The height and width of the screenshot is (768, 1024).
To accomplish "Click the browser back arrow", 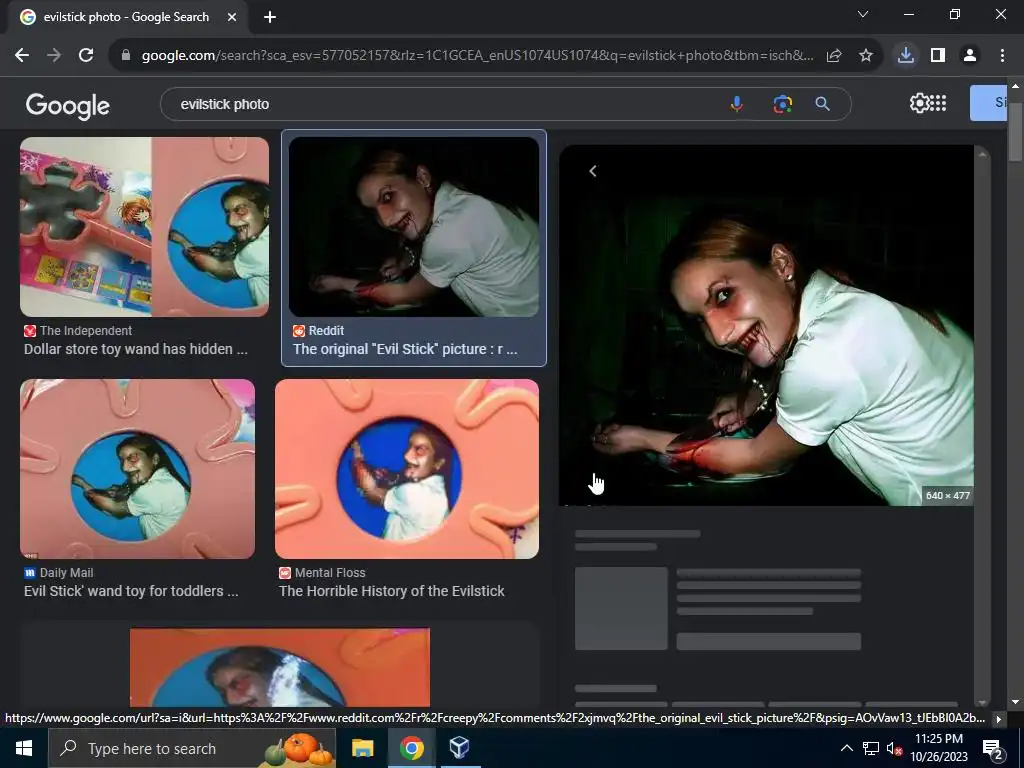I will click(22, 56).
